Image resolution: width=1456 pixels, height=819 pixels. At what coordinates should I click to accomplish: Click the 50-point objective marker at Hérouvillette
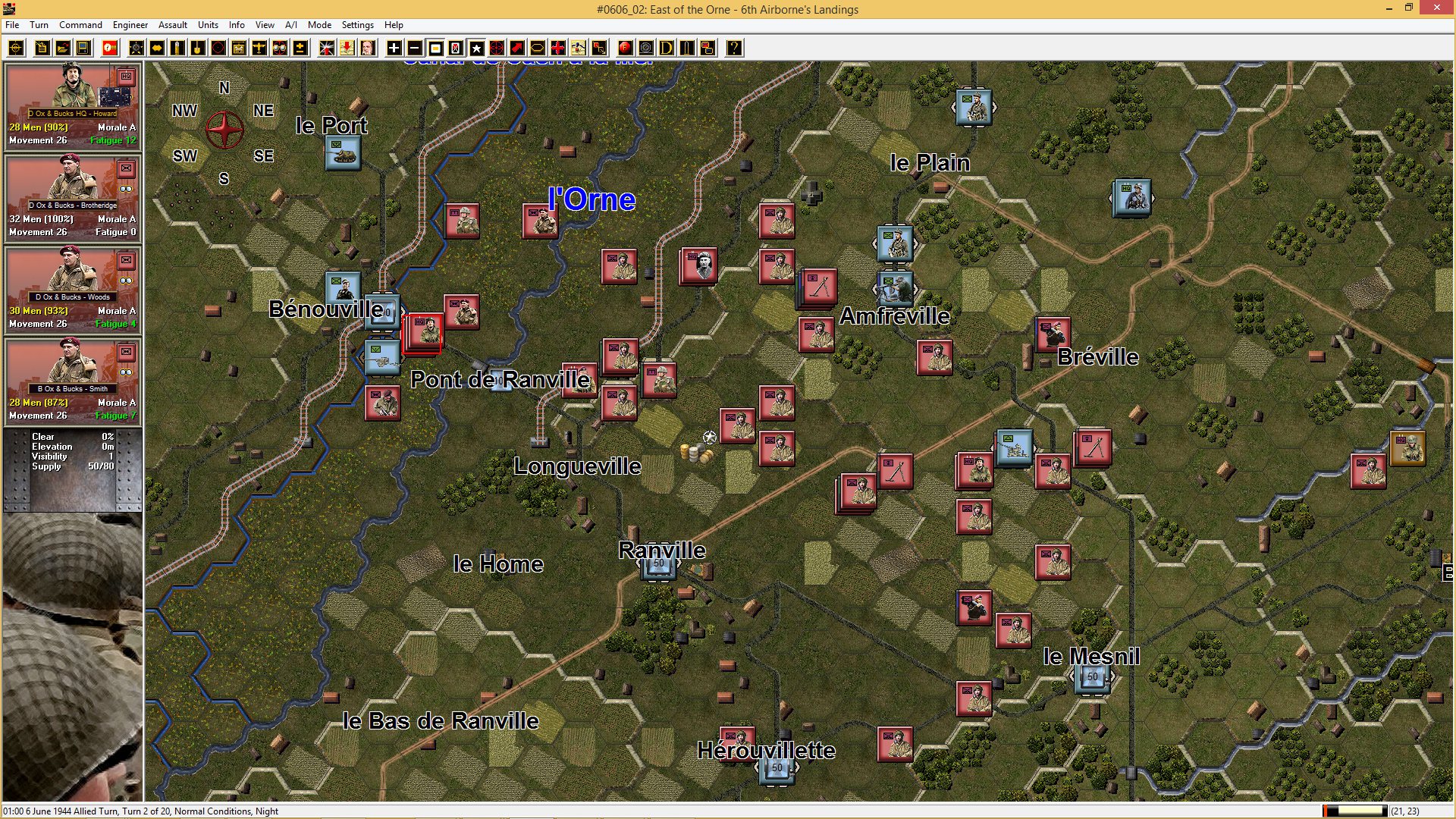pos(777,770)
